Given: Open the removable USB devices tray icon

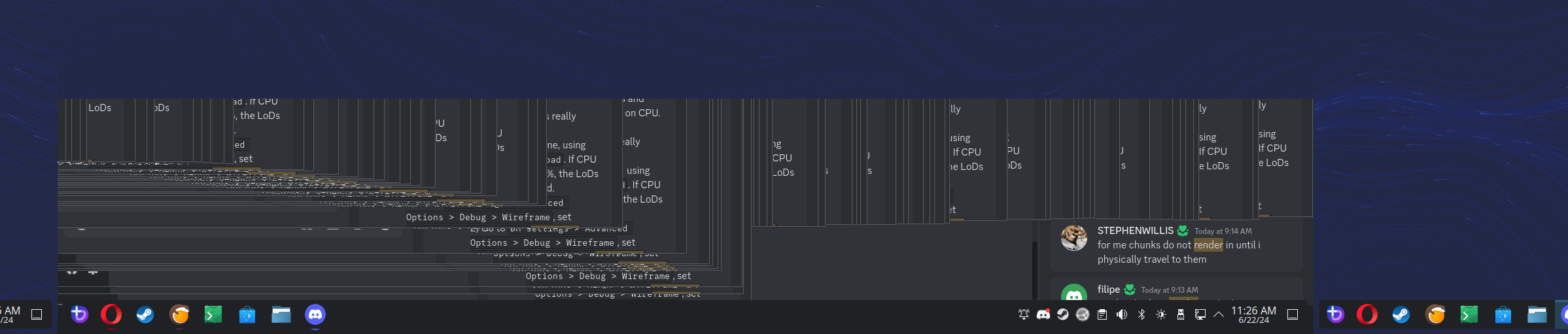Looking at the screenshot, I should pyautogui.click(x=1181, y=314).
